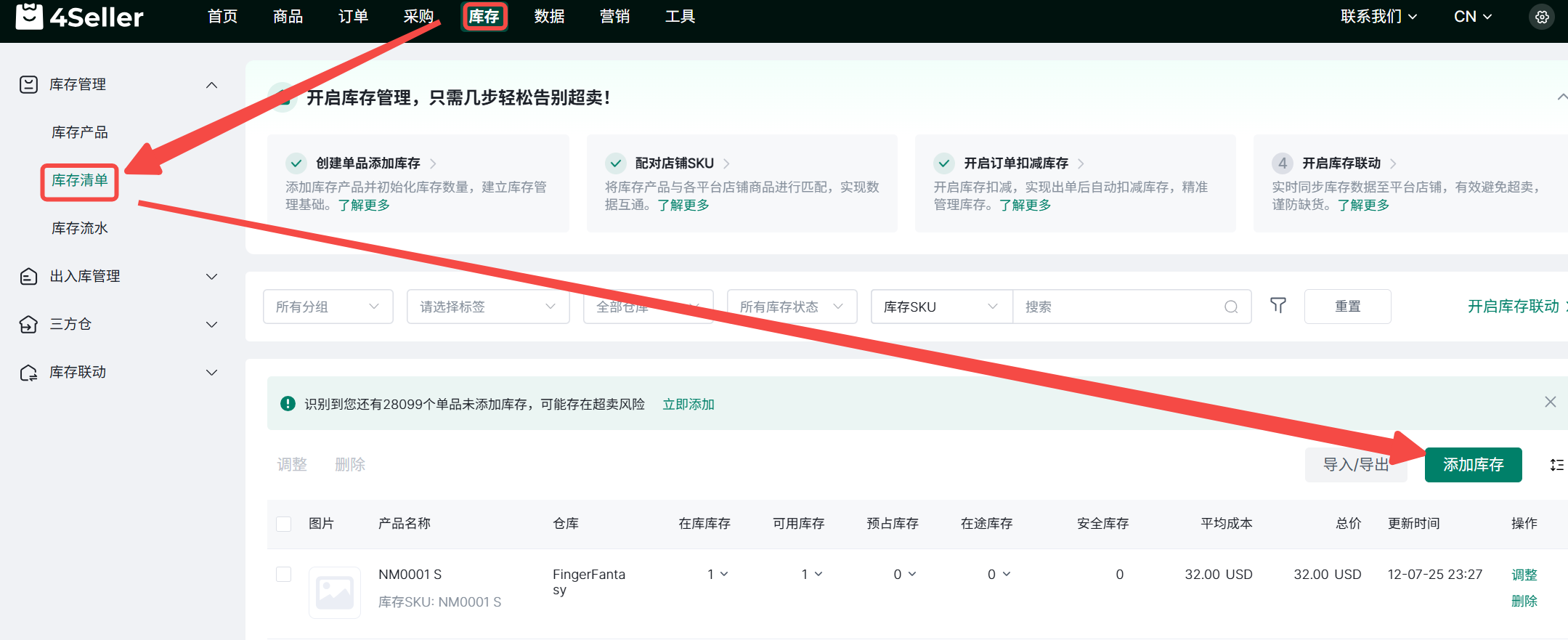This screenshot has width=1568, height=640.
Task: Click the 4Seller logo
Action: (80, 16)
